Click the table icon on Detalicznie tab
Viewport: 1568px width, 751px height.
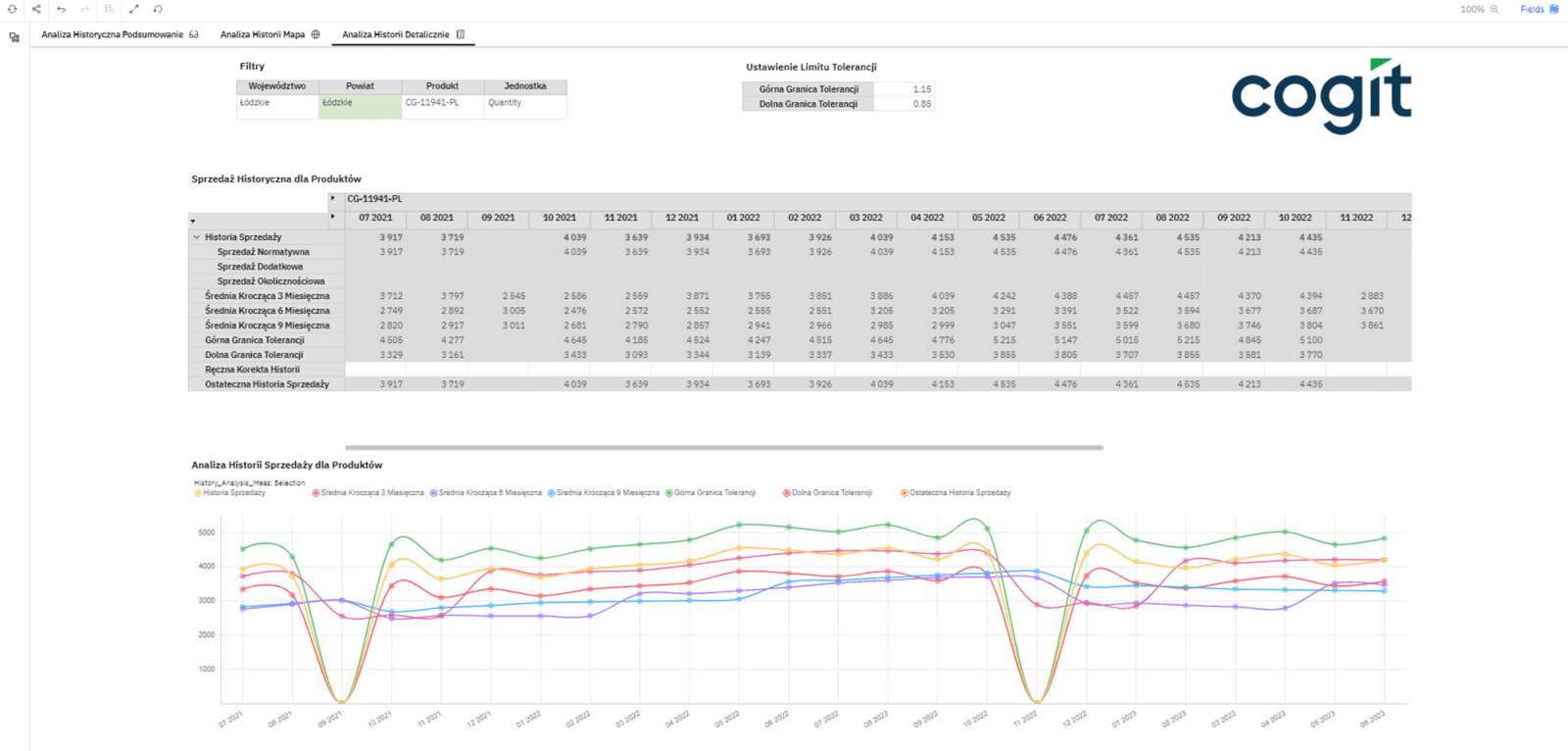click(461, 34)
